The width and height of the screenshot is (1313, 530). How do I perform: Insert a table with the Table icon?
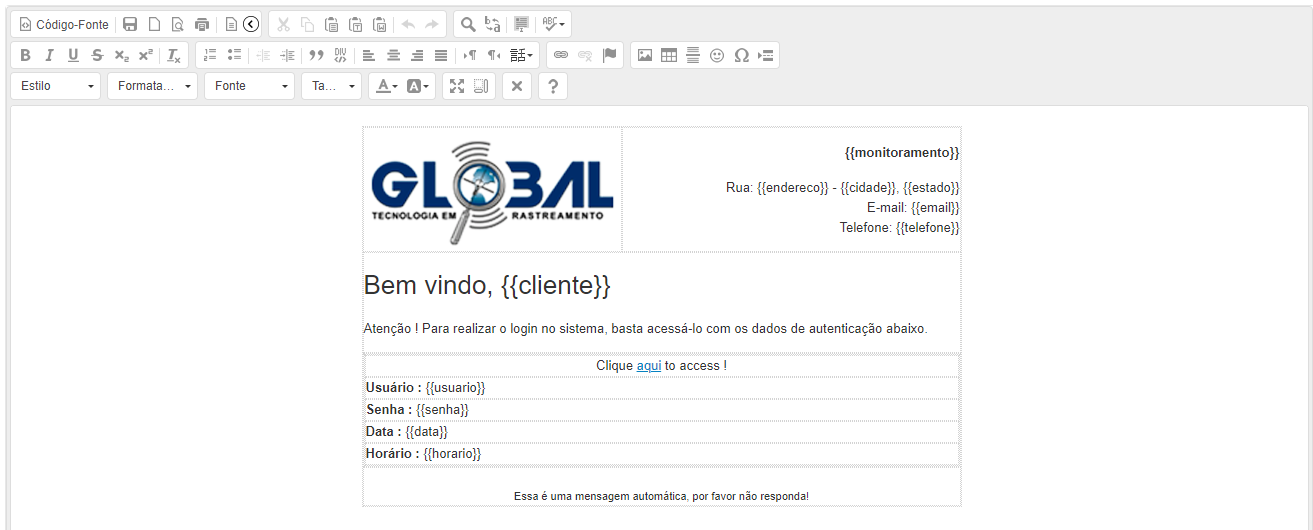669,55
